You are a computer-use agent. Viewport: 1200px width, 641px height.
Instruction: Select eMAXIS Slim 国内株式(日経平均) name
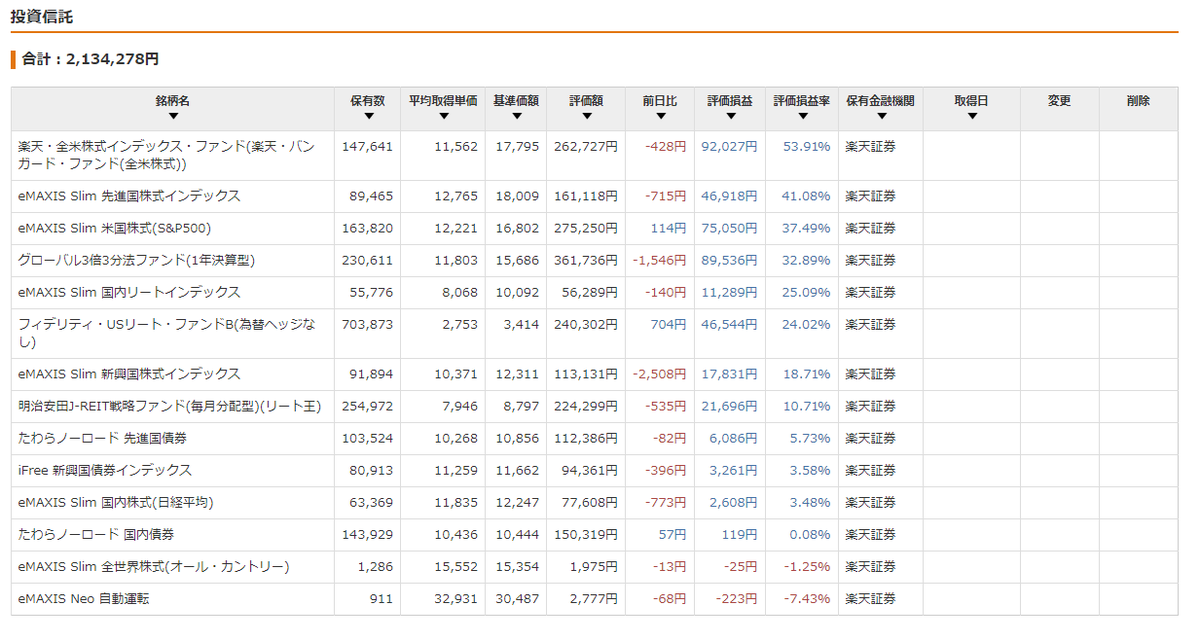point(115,502)
